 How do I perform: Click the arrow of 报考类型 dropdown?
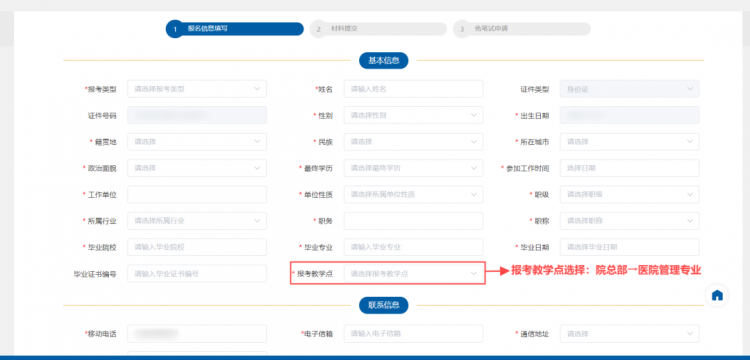(257, 89)
